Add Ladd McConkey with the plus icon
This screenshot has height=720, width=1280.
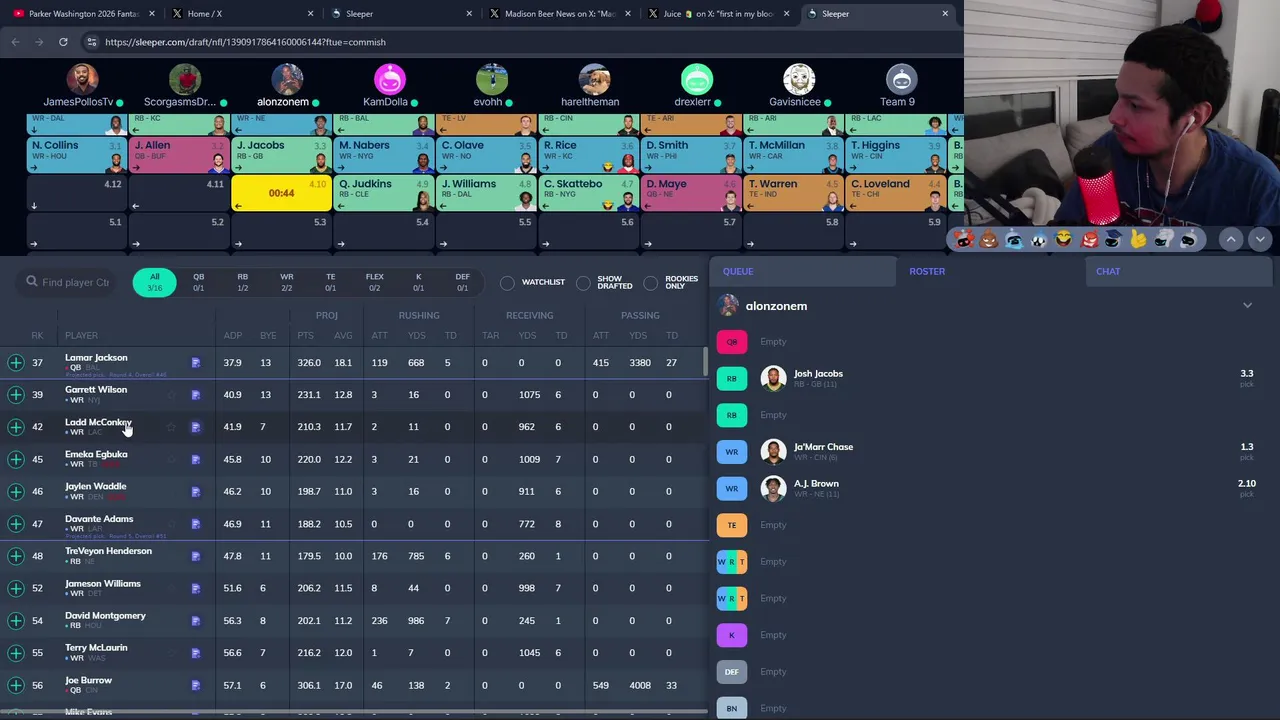16,427
